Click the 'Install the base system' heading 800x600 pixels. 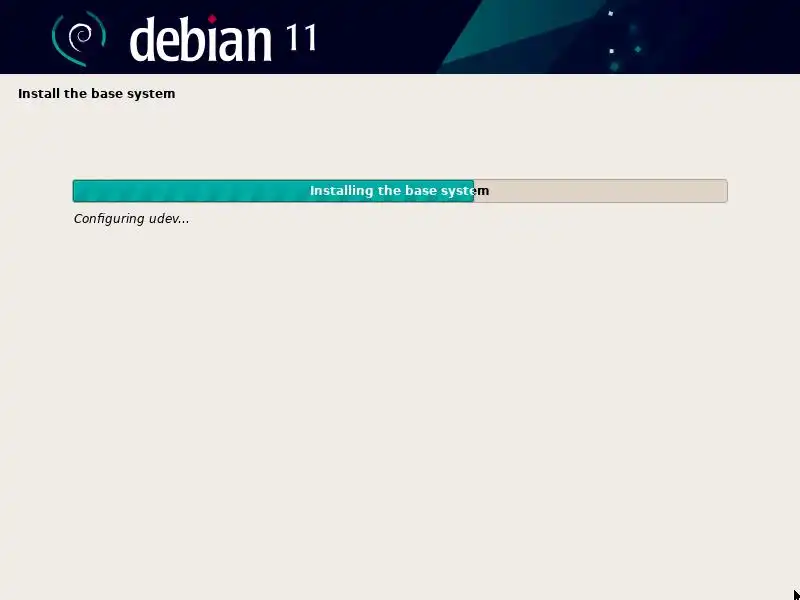(x=96, y=94)
